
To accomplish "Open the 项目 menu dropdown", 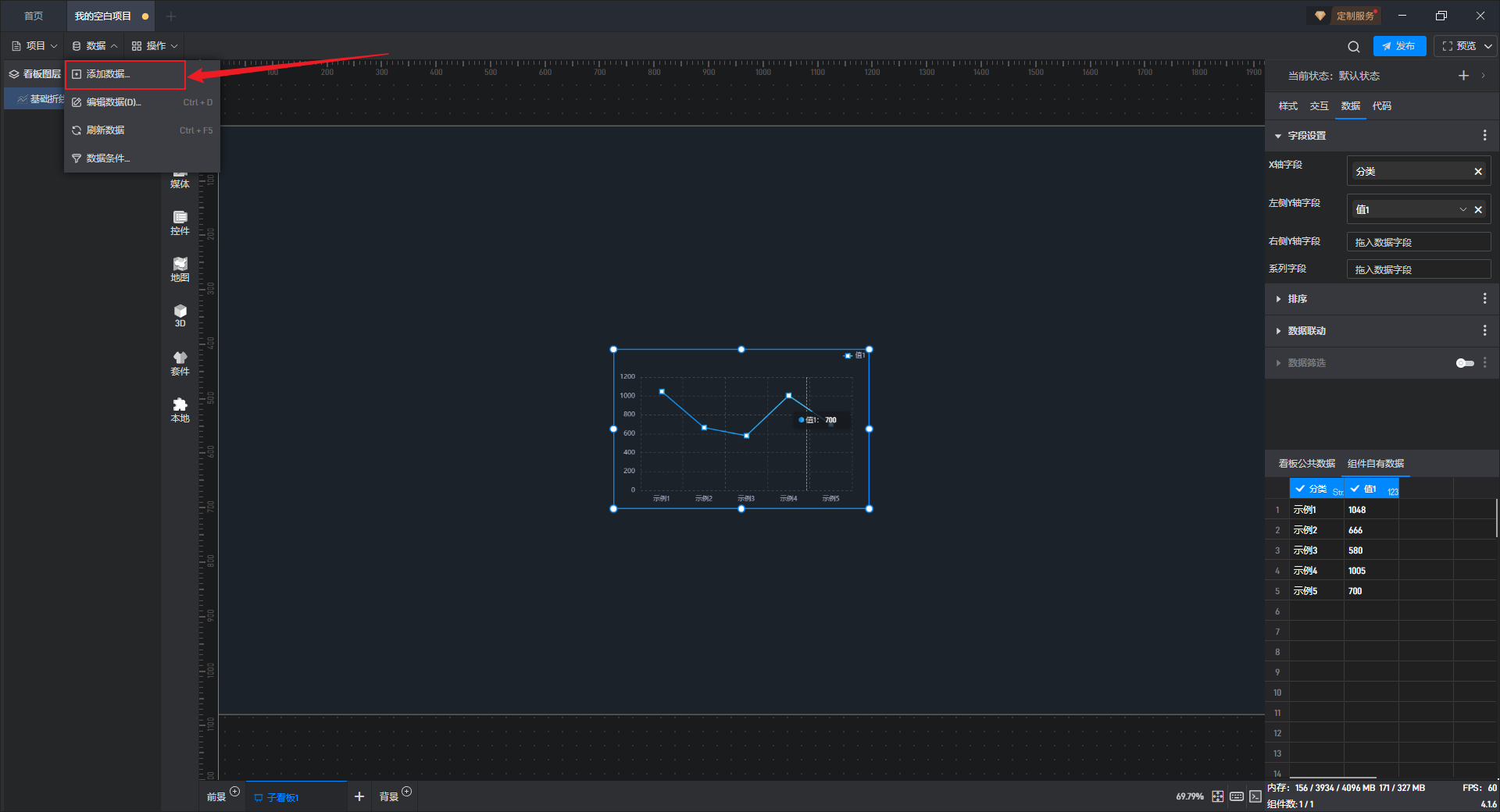I will (35, 46).
